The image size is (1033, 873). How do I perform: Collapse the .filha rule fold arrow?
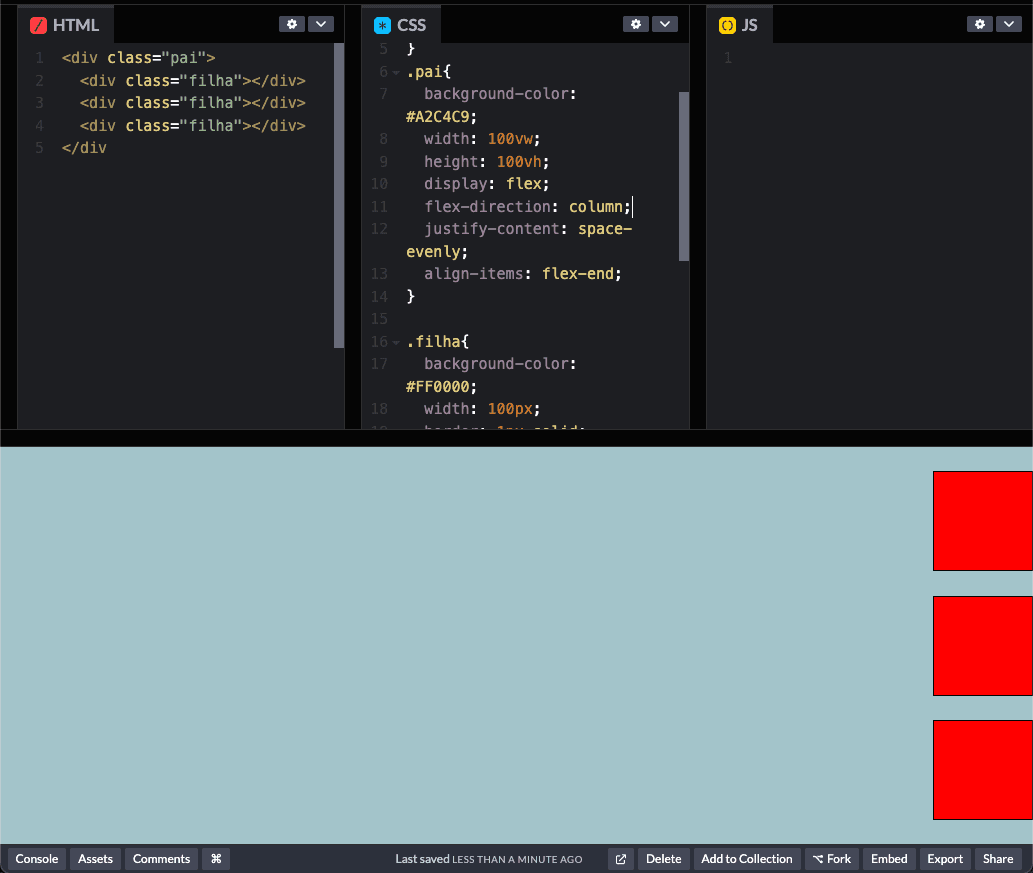(396, 342)
